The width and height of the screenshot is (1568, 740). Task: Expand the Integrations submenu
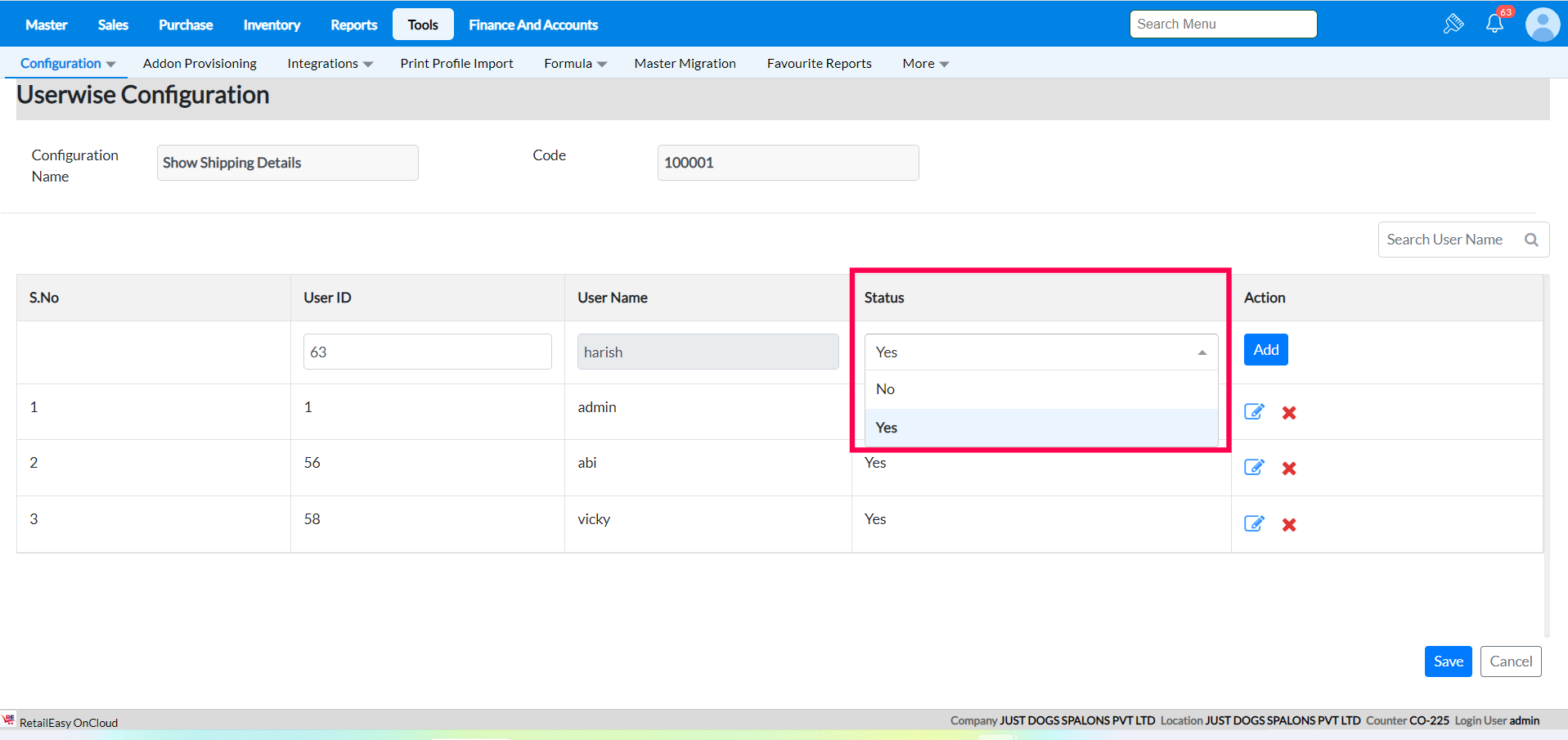pos(330,64)
